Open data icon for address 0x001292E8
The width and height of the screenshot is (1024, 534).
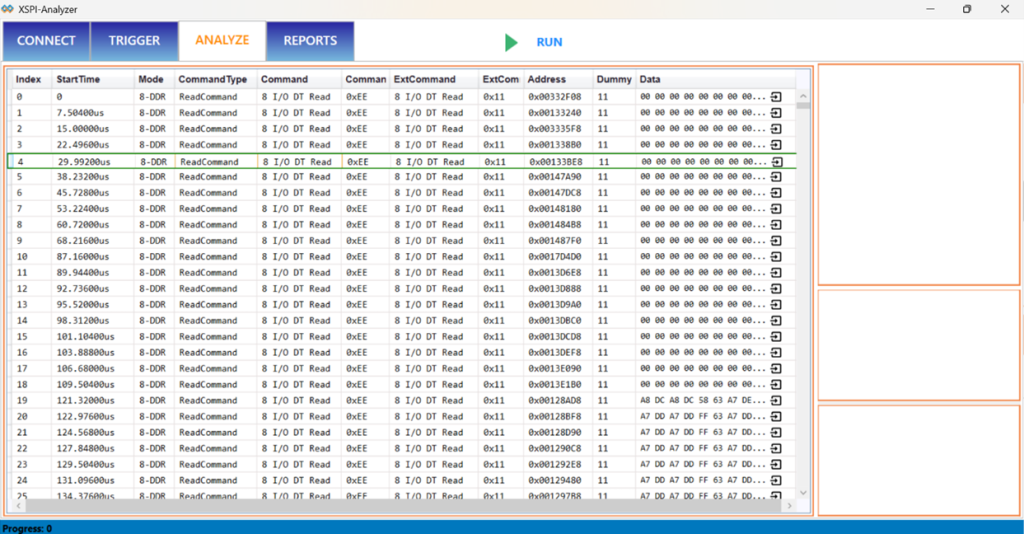pos(777,465)
